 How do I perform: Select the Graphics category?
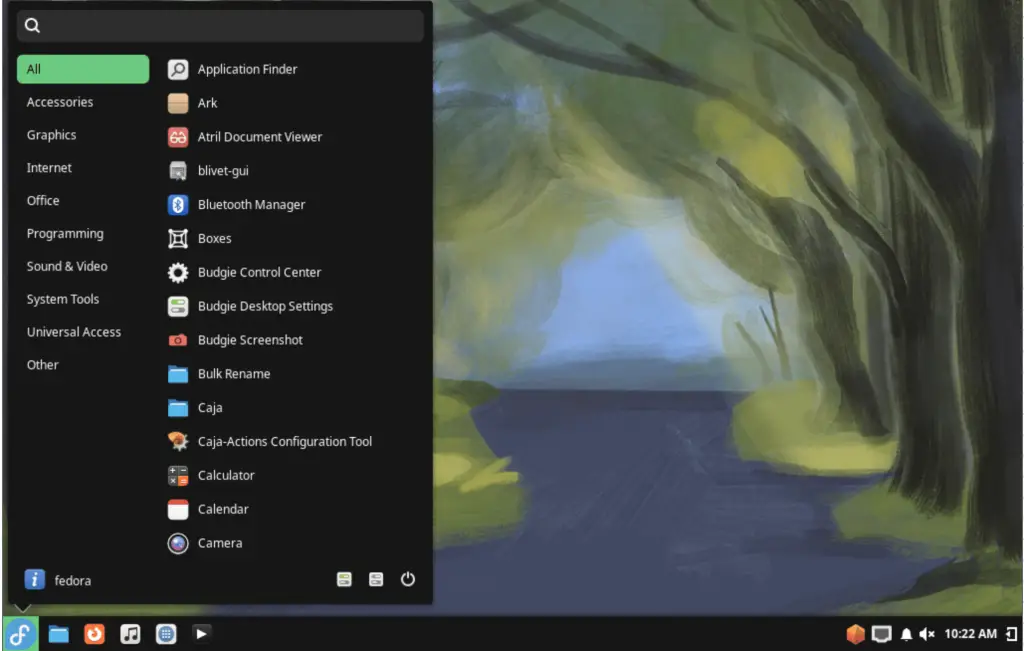(83, 135)
